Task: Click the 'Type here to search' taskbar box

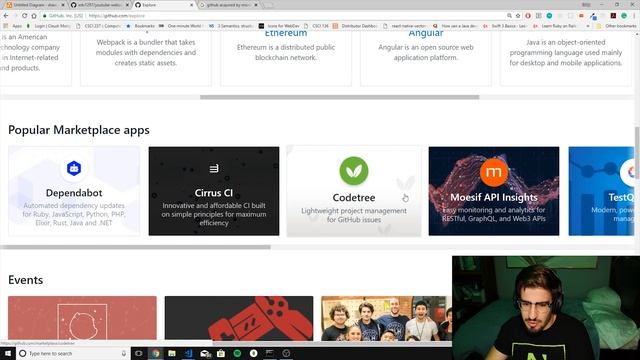Action: [x=73, y=353]
